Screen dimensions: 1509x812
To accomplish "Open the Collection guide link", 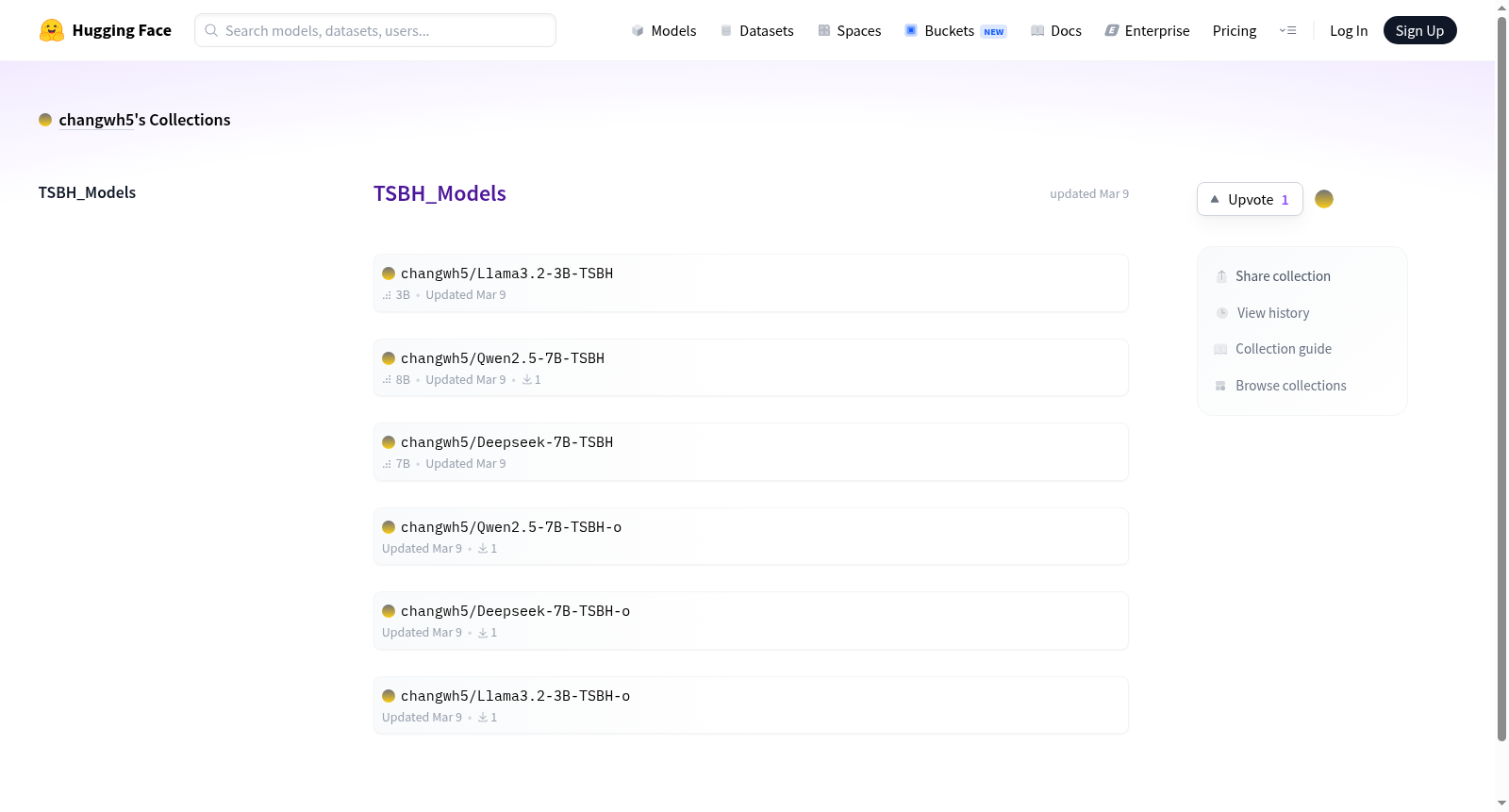I will pyautogui.click(x=1273, y=349).
